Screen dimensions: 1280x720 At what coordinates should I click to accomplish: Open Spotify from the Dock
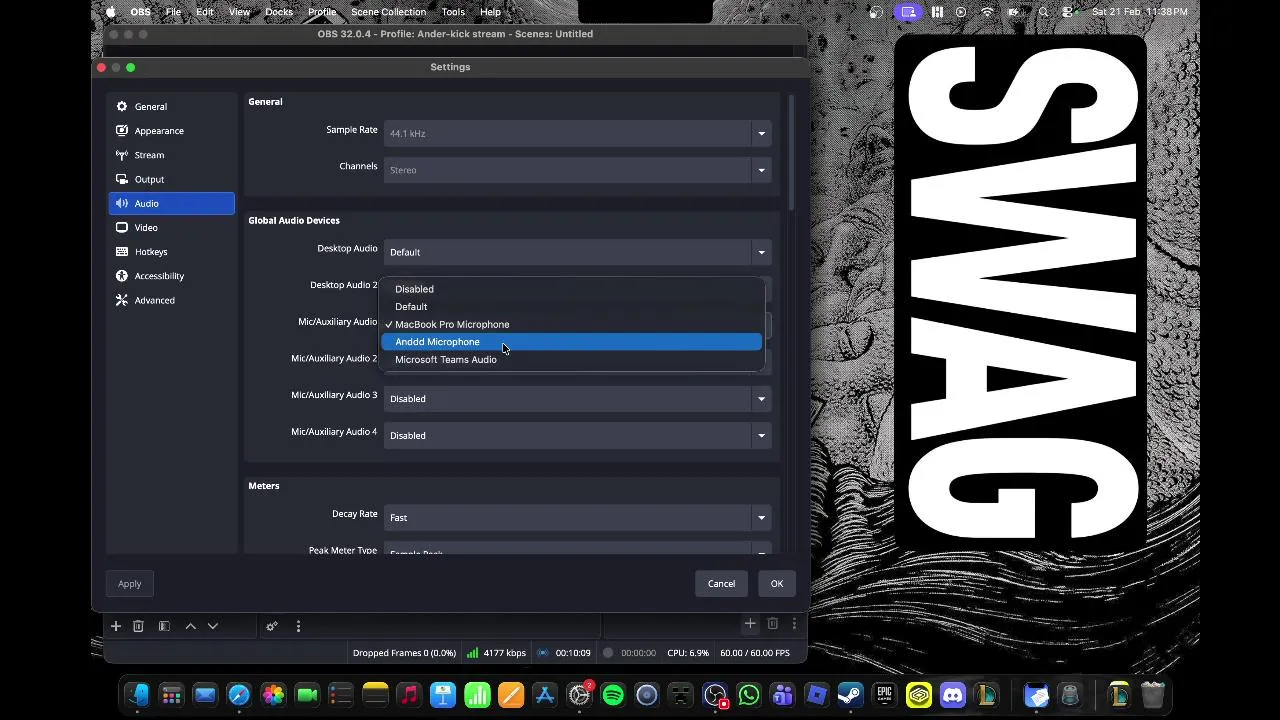click(613, 695)
